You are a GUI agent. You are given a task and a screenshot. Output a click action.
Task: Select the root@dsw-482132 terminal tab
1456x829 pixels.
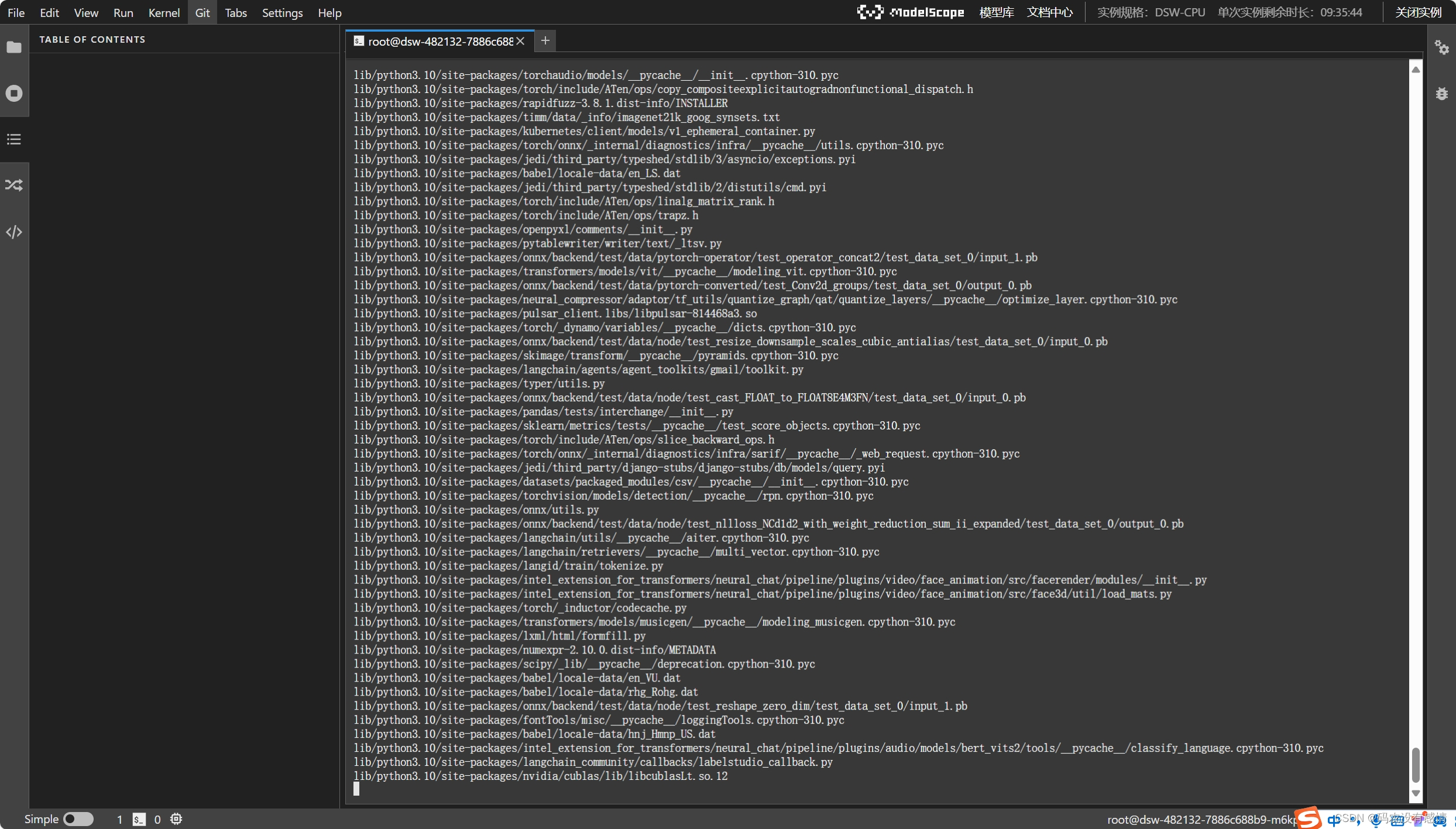[x=440, y=41]
